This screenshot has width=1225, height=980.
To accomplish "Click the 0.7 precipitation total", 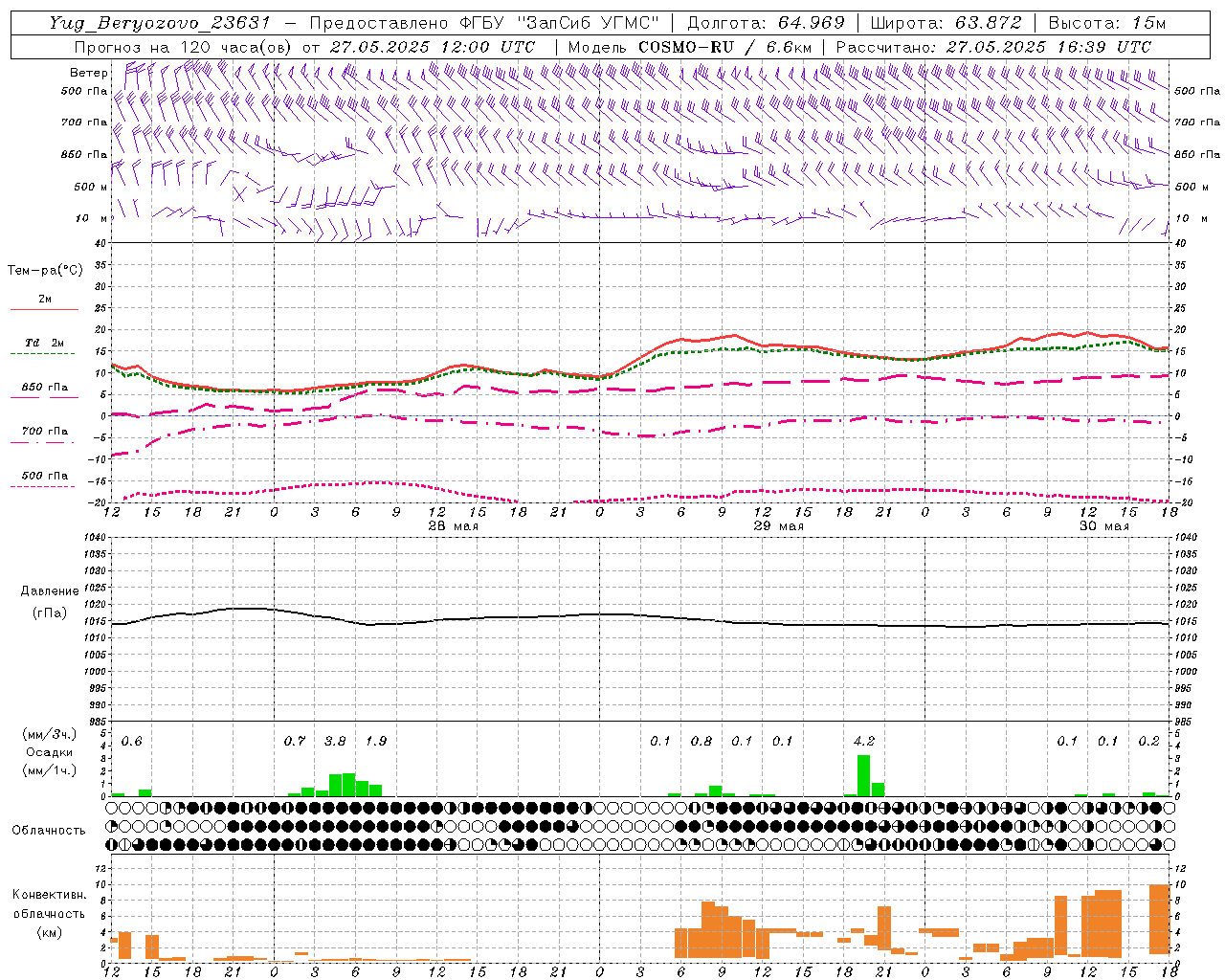I will [295, 741].
